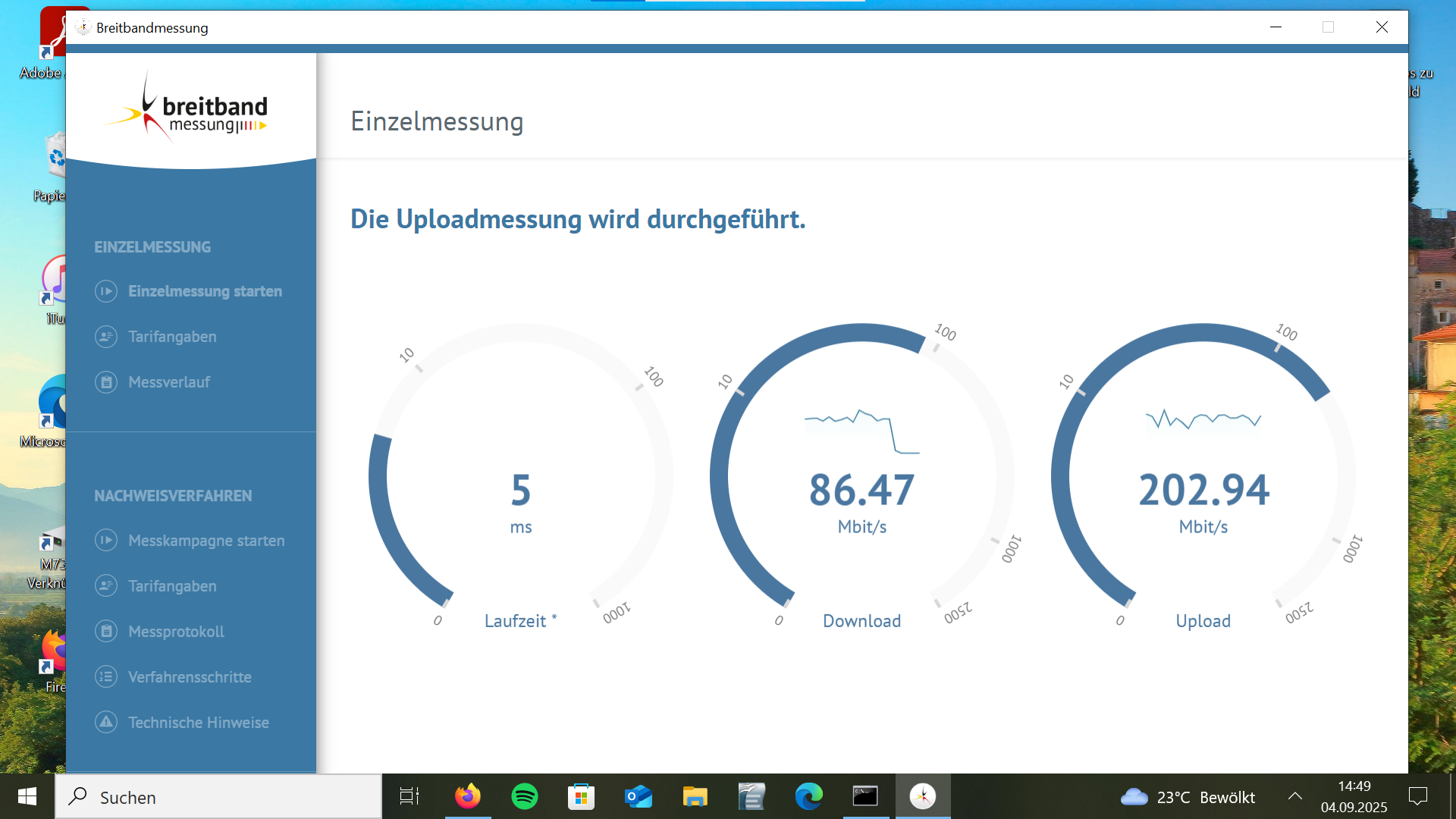Click the Messverlauf clipboard icon
Image resolution: width=1456 pixels, height=819 pixels.
pos(106,382)
